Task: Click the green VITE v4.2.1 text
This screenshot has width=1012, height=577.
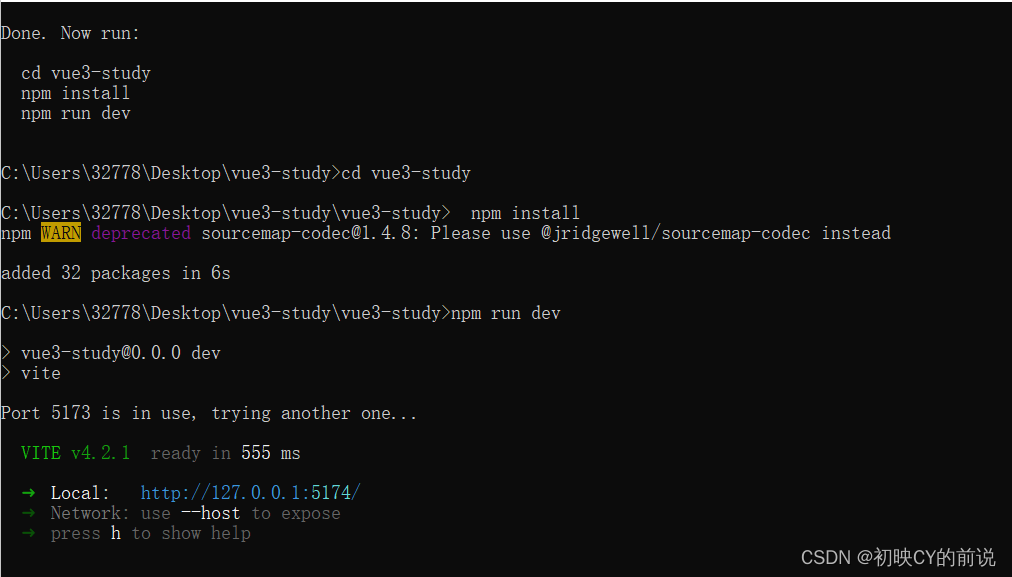Action: coord(76,453)
